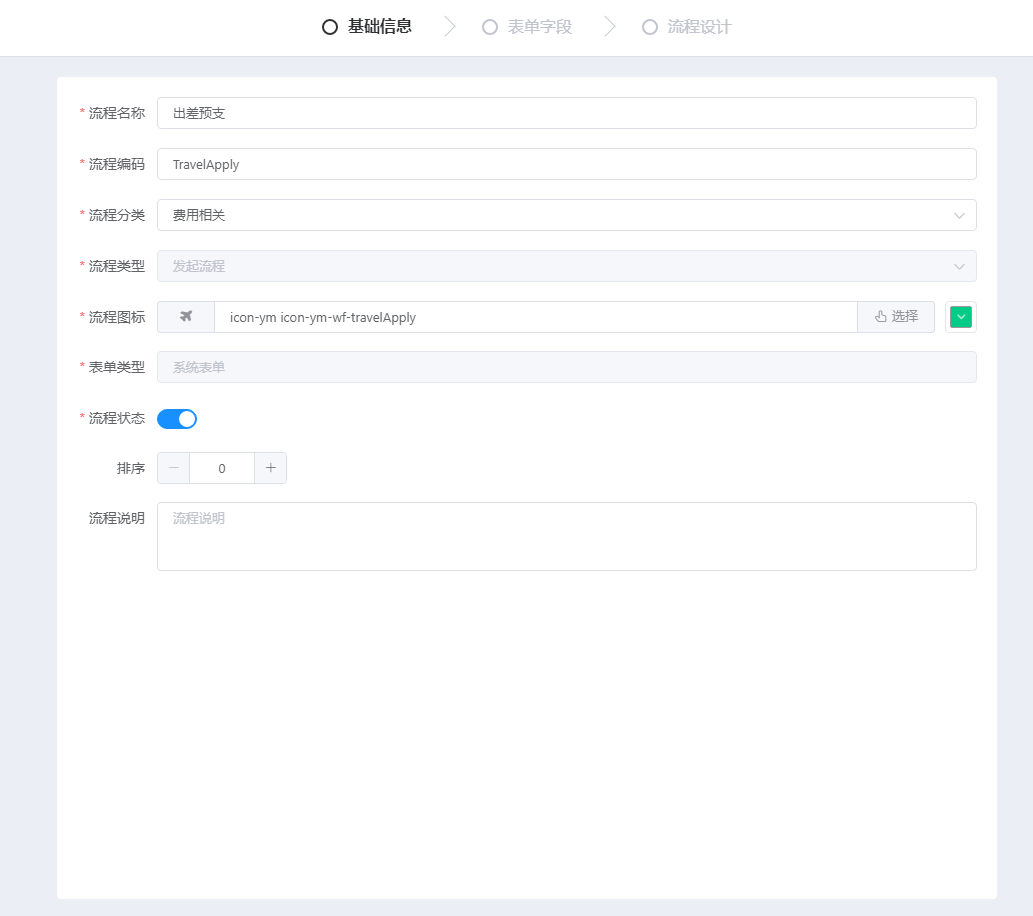Click the 流程分类 label
The image size is (1033, 916).
117,215
